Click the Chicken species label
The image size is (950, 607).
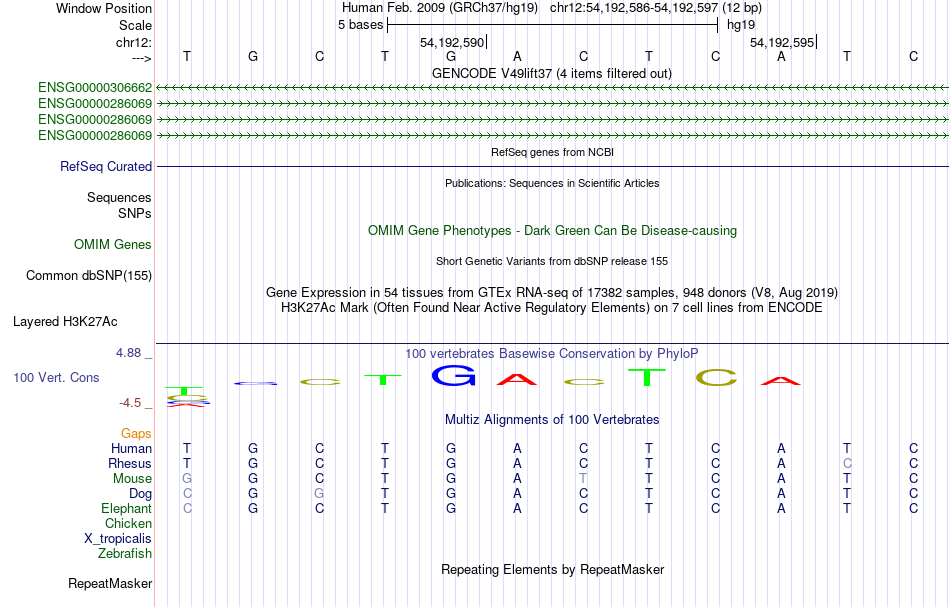[x=128, y=523]
